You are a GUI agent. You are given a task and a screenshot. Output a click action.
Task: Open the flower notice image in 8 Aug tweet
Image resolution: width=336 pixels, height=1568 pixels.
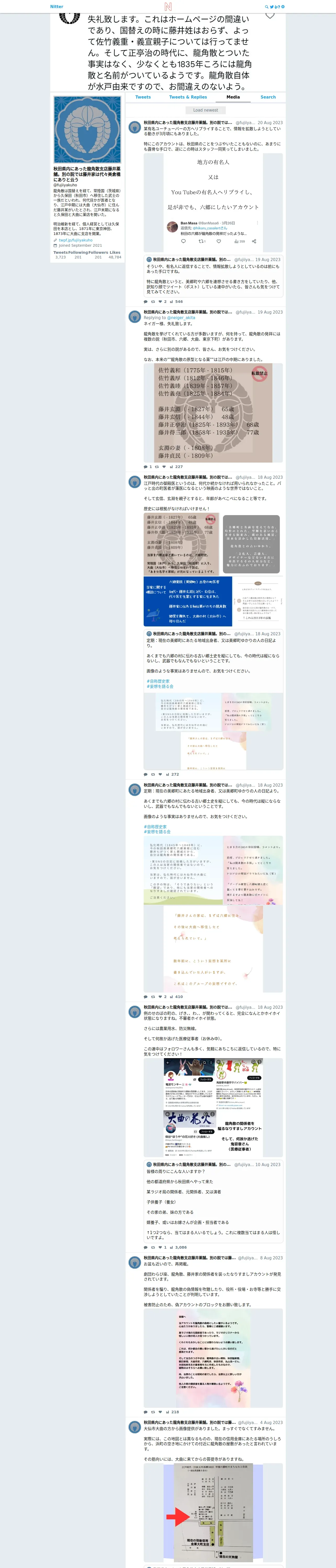[214, 1358]
